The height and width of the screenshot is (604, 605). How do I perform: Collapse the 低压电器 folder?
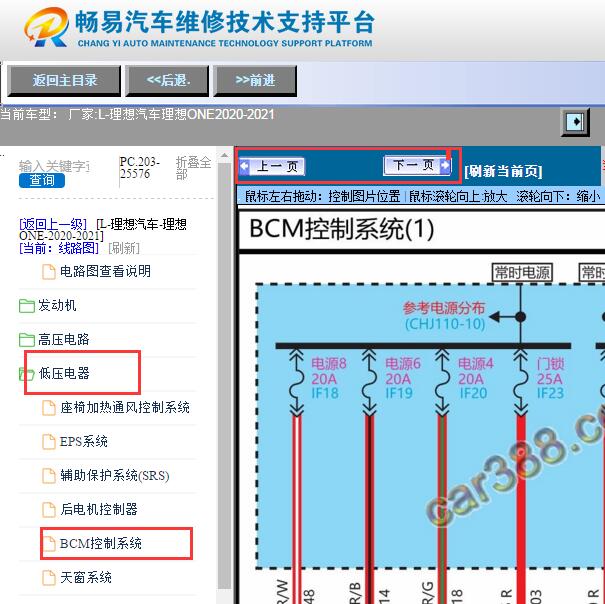tap(64, 373)
